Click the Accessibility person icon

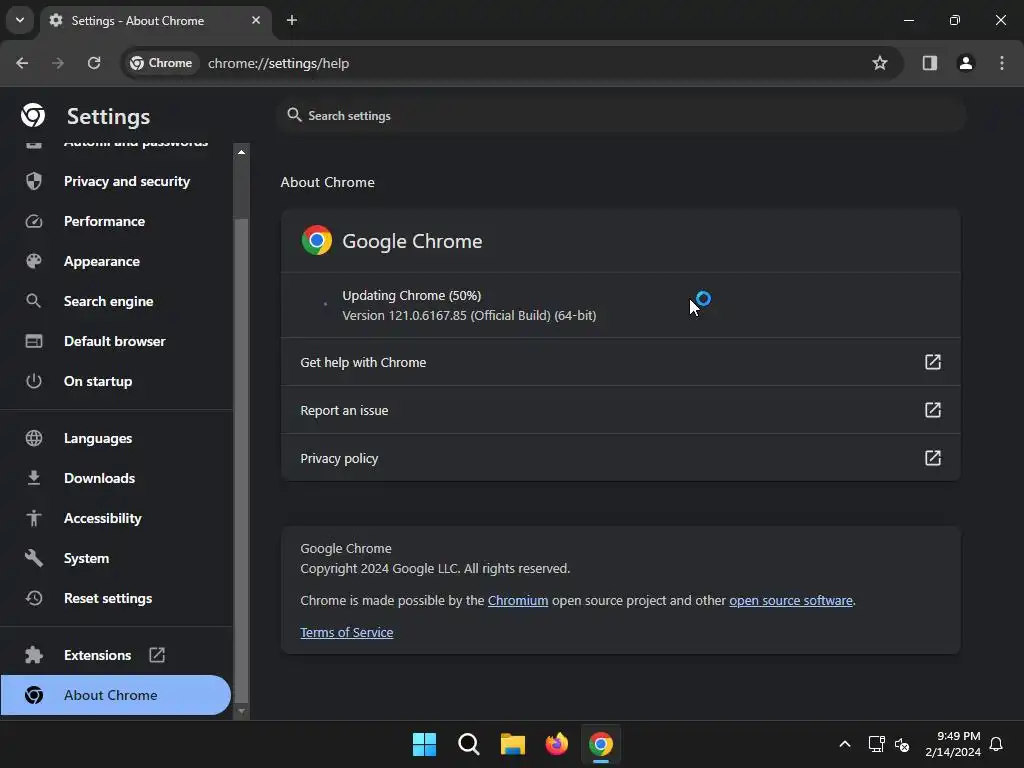tap(34, 518)
